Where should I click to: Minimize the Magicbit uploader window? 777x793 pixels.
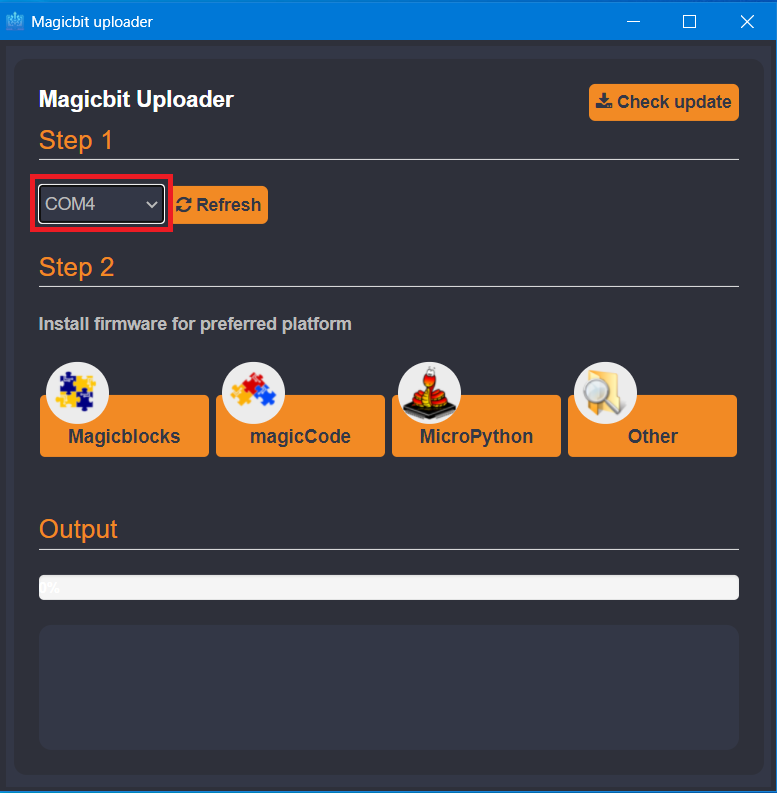(x=633, y=22)
